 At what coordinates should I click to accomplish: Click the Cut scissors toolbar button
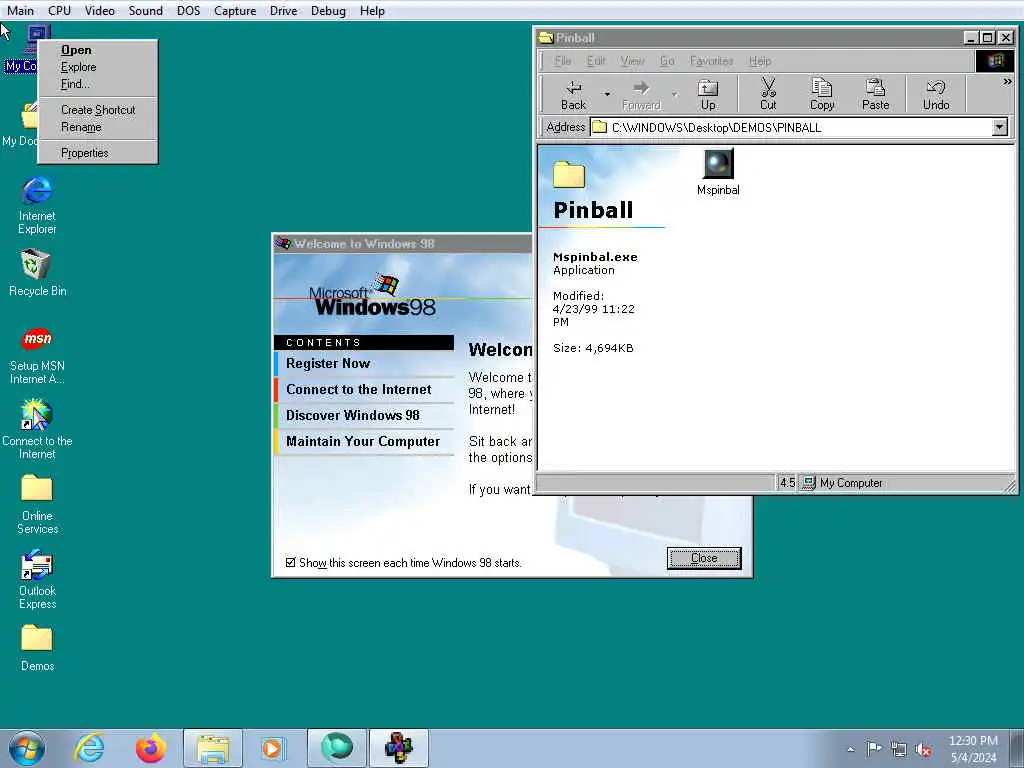point(768,95)
